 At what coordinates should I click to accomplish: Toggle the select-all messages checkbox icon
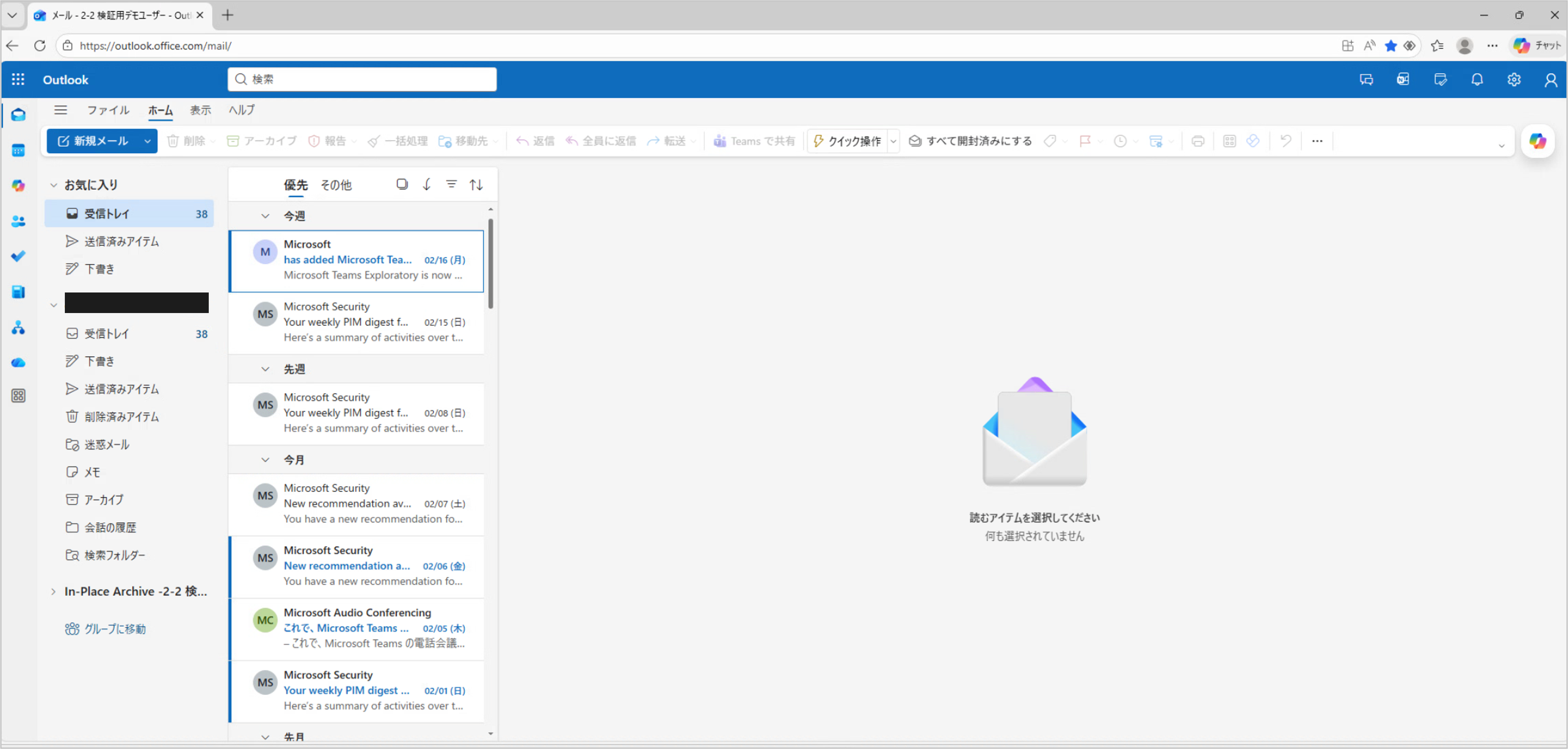pos(402,184)
